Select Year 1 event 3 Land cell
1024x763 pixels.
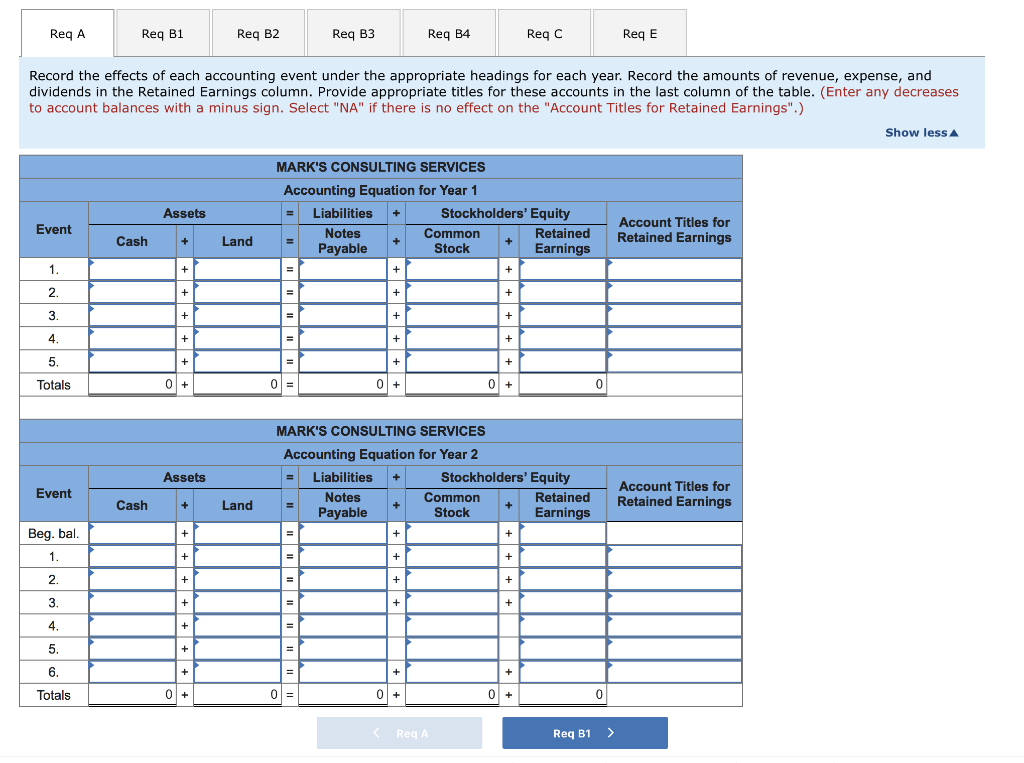tap(237, 316)
